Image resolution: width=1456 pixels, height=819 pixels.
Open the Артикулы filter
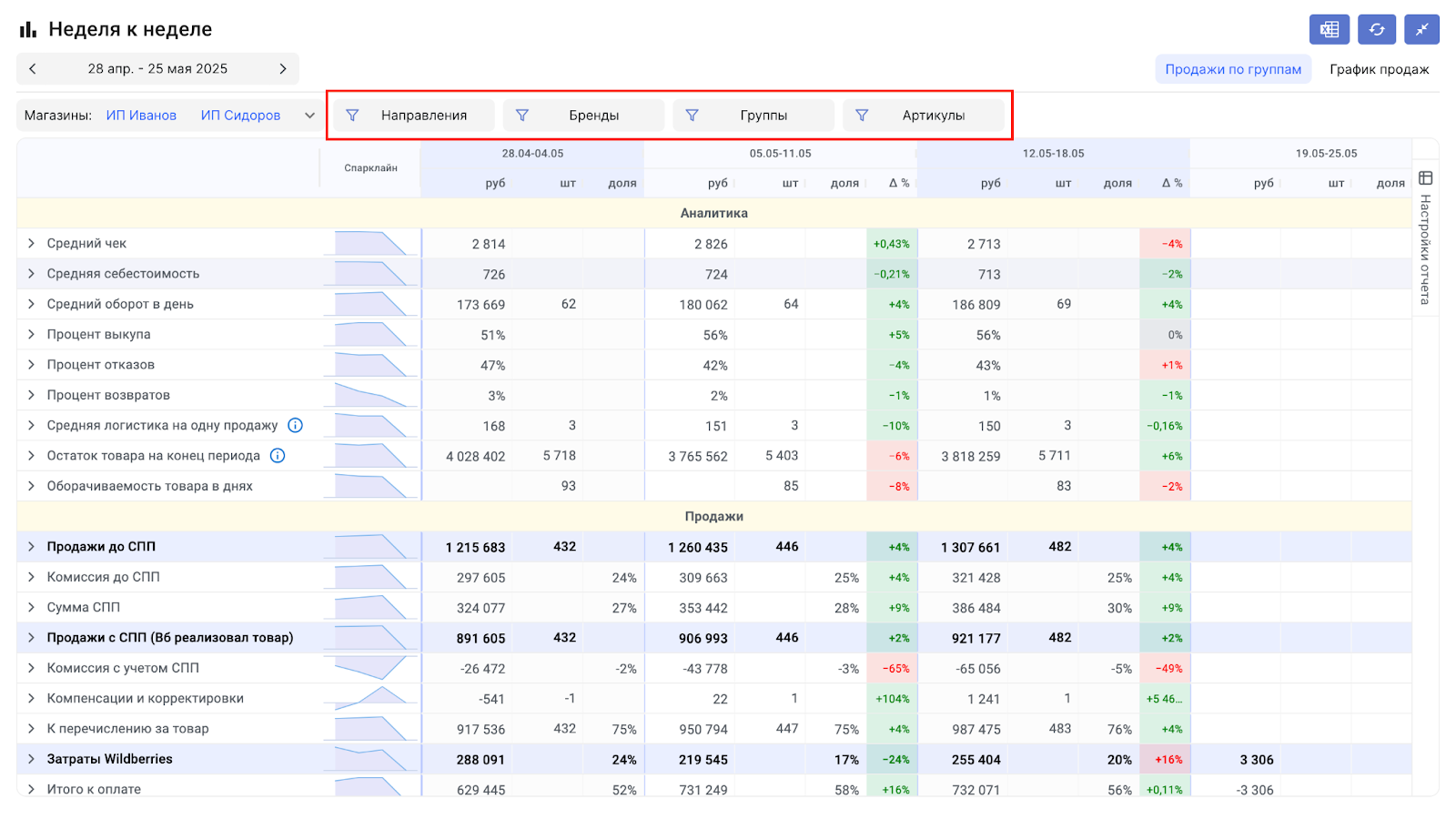[x=923, y=116]
